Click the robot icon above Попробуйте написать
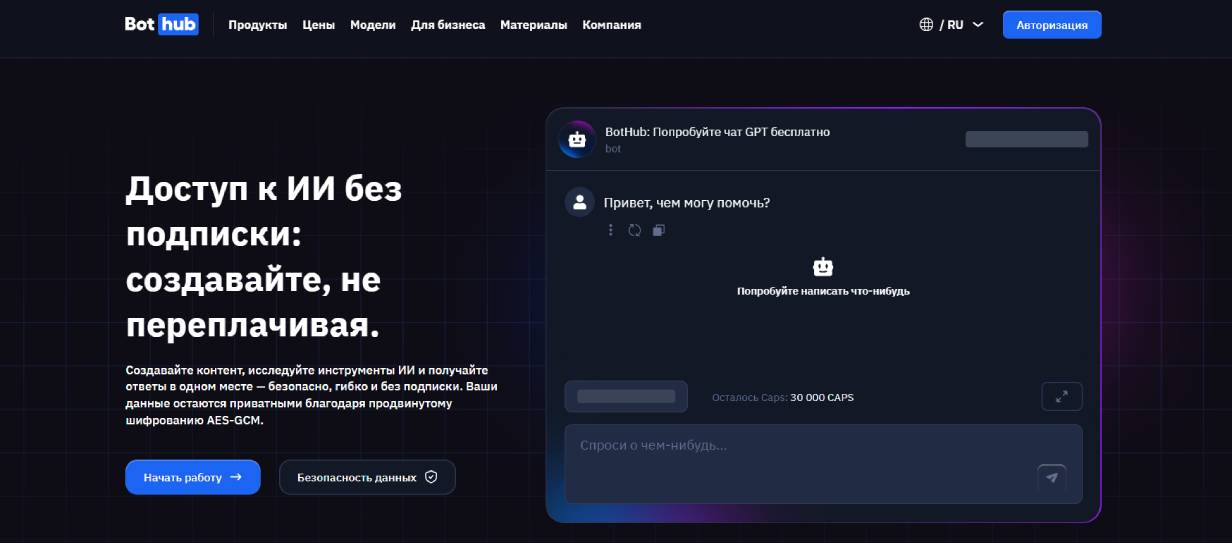 [x=823, y=267]
